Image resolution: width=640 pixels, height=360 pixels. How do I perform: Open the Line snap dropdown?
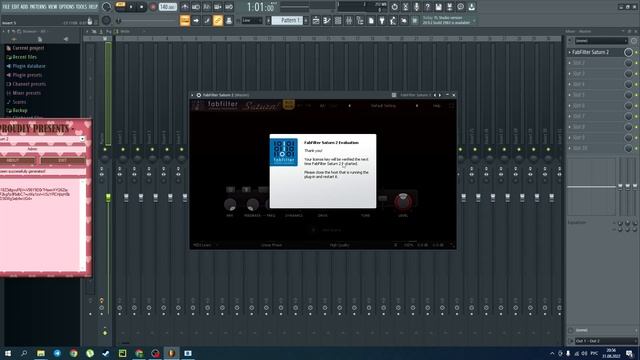252,20
